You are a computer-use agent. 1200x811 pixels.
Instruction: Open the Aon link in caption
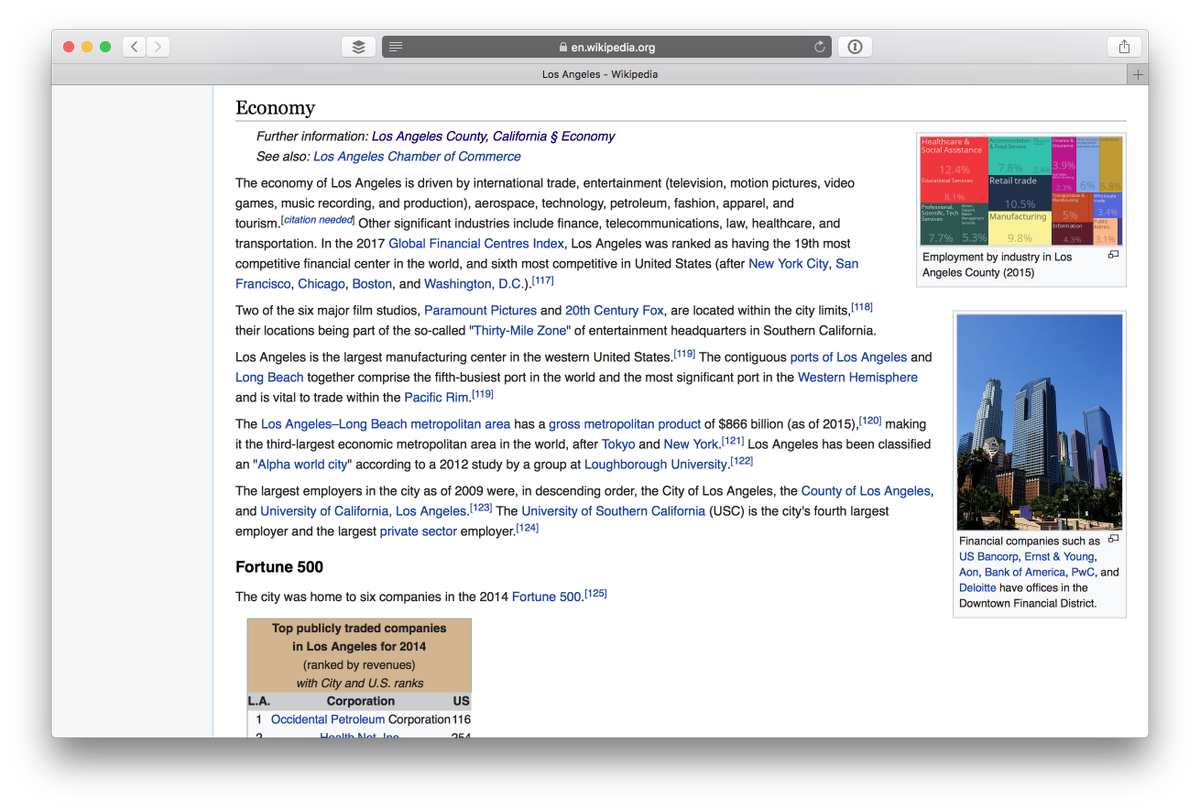point(969,572)
